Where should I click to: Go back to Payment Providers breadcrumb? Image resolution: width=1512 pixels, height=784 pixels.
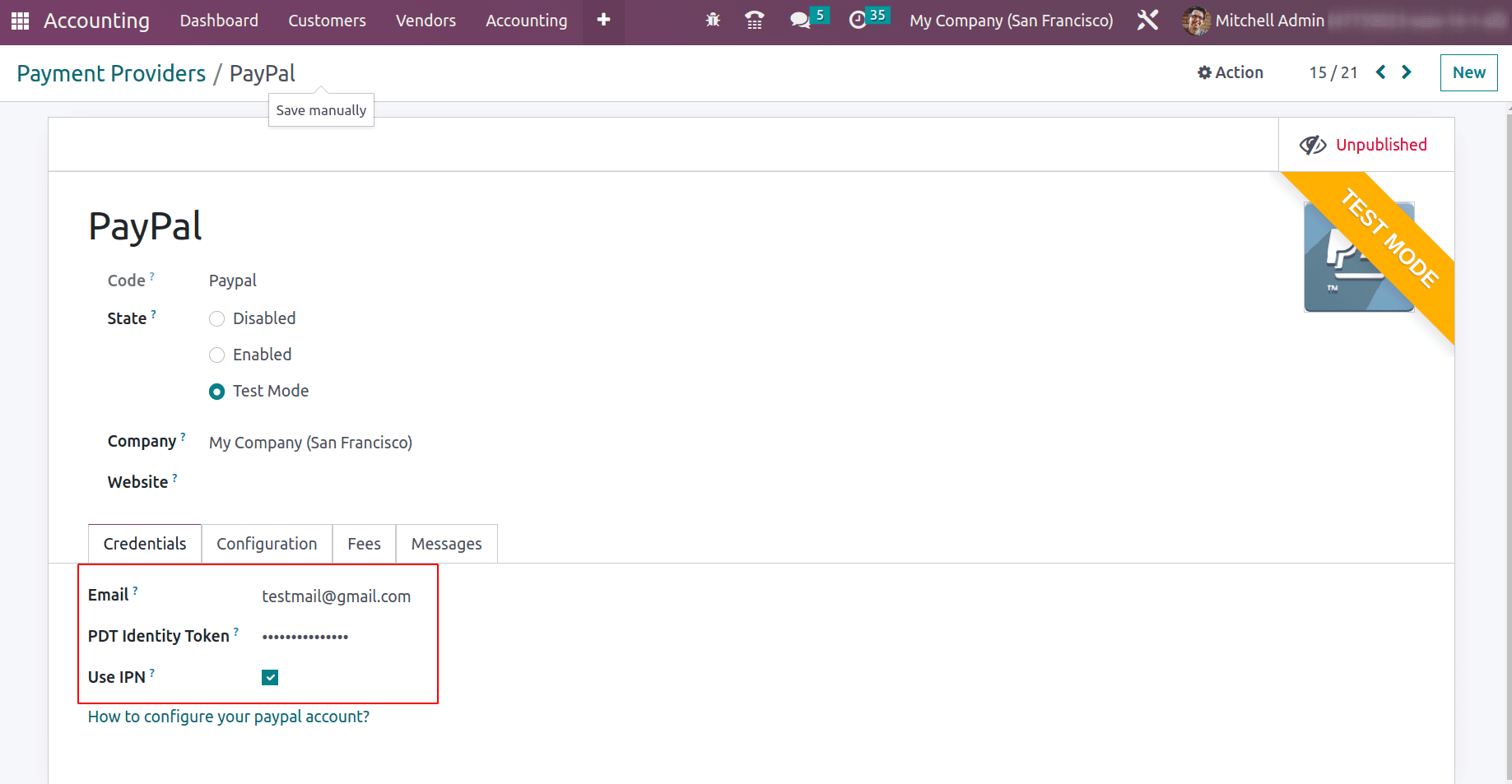click(111, 73)
